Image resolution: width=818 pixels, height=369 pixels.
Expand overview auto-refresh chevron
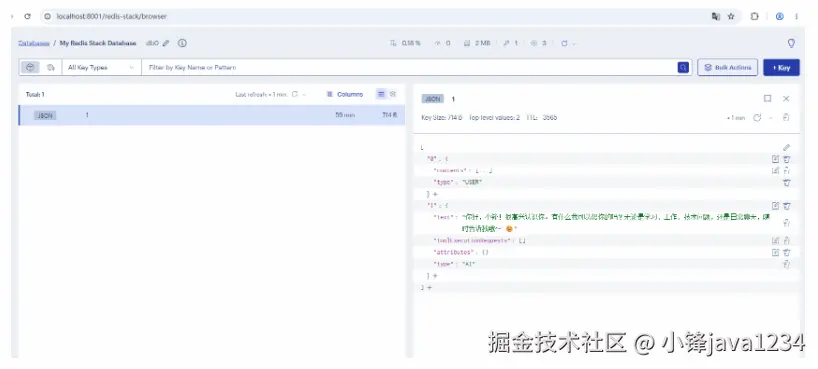click(x=574, y=43)
